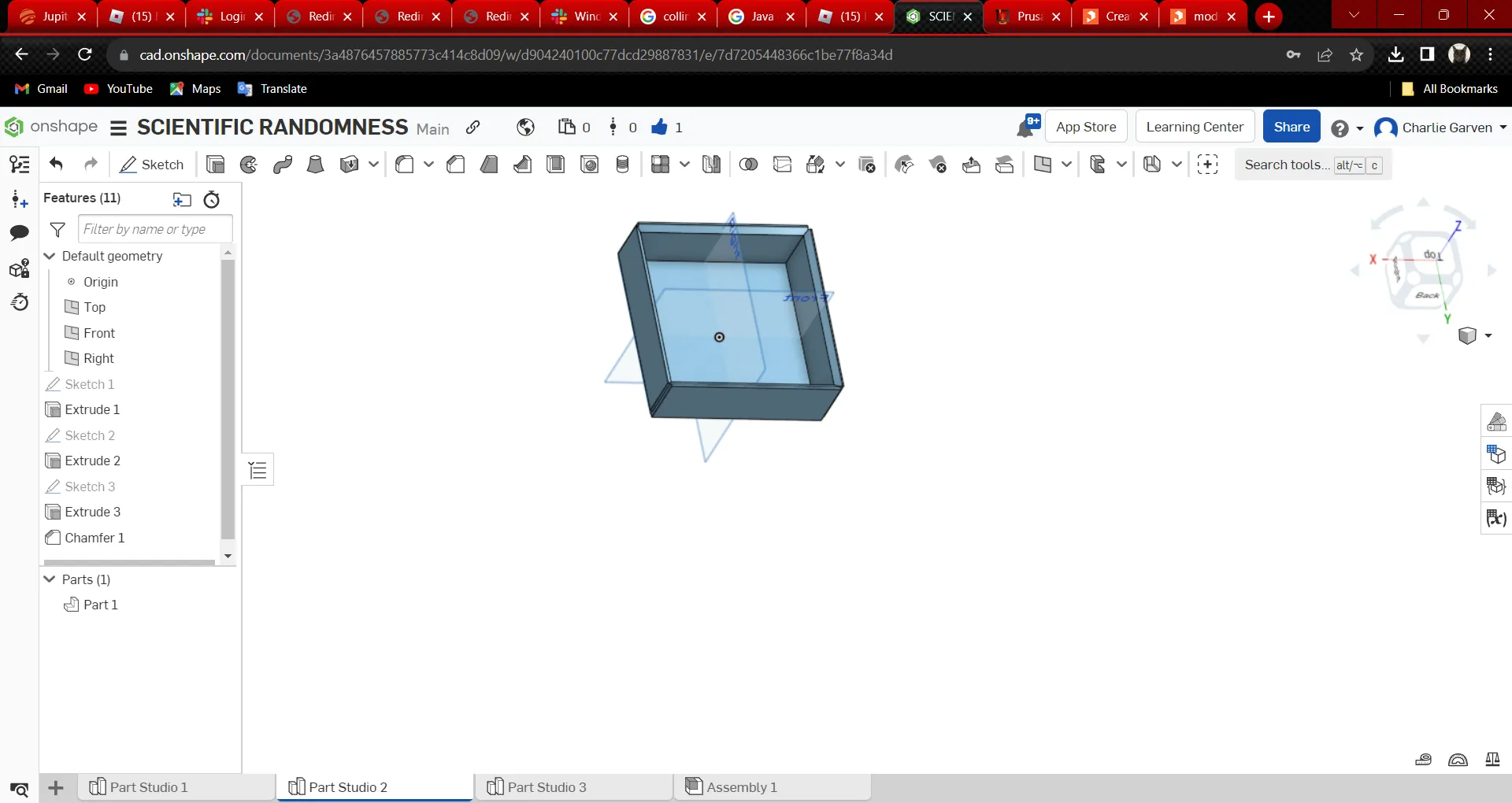Open the Boolean tool
Screen dimensions: 1512x803
tap(748, 165)
